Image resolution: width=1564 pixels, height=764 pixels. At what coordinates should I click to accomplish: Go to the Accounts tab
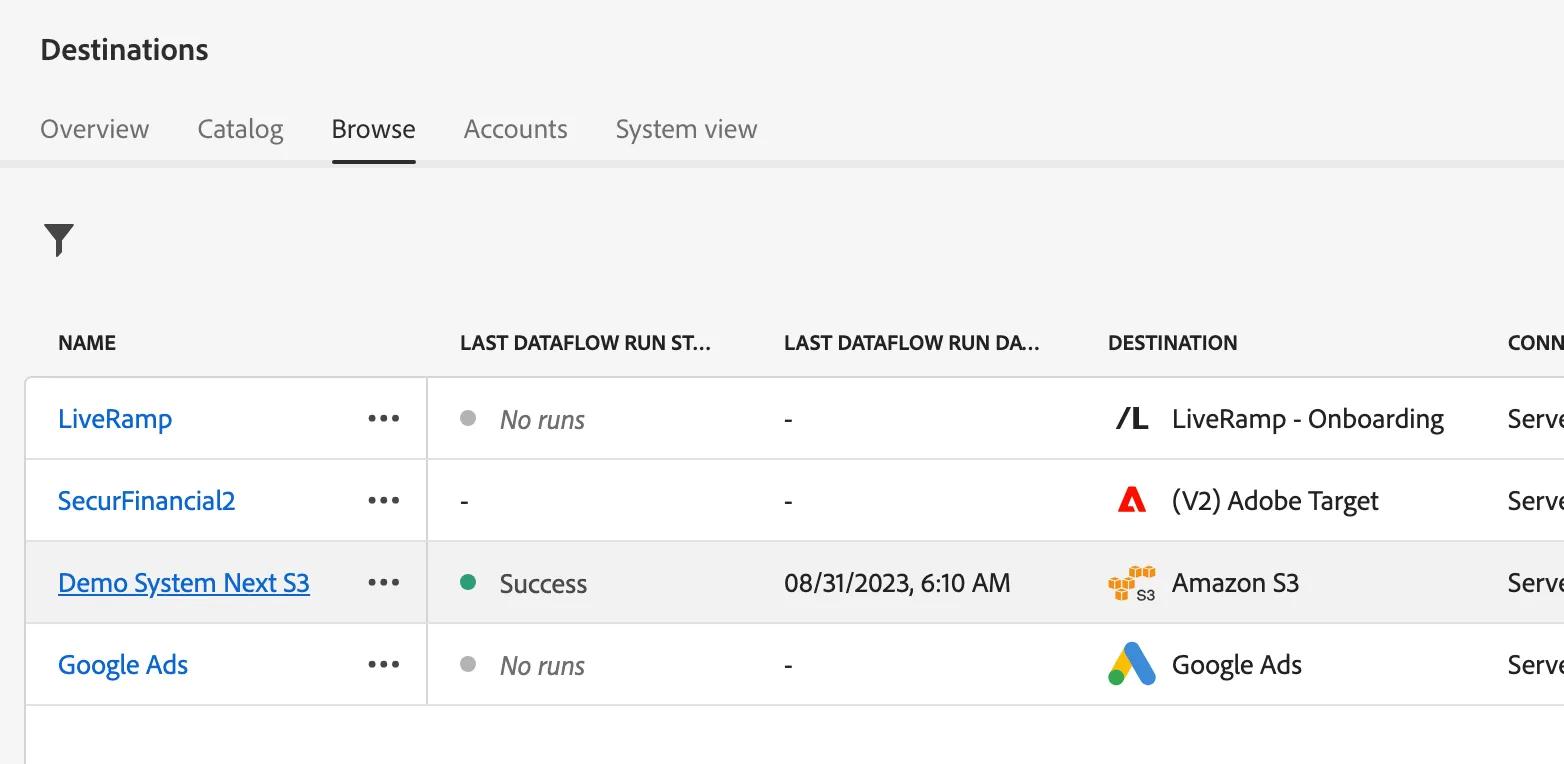point(516,129)
